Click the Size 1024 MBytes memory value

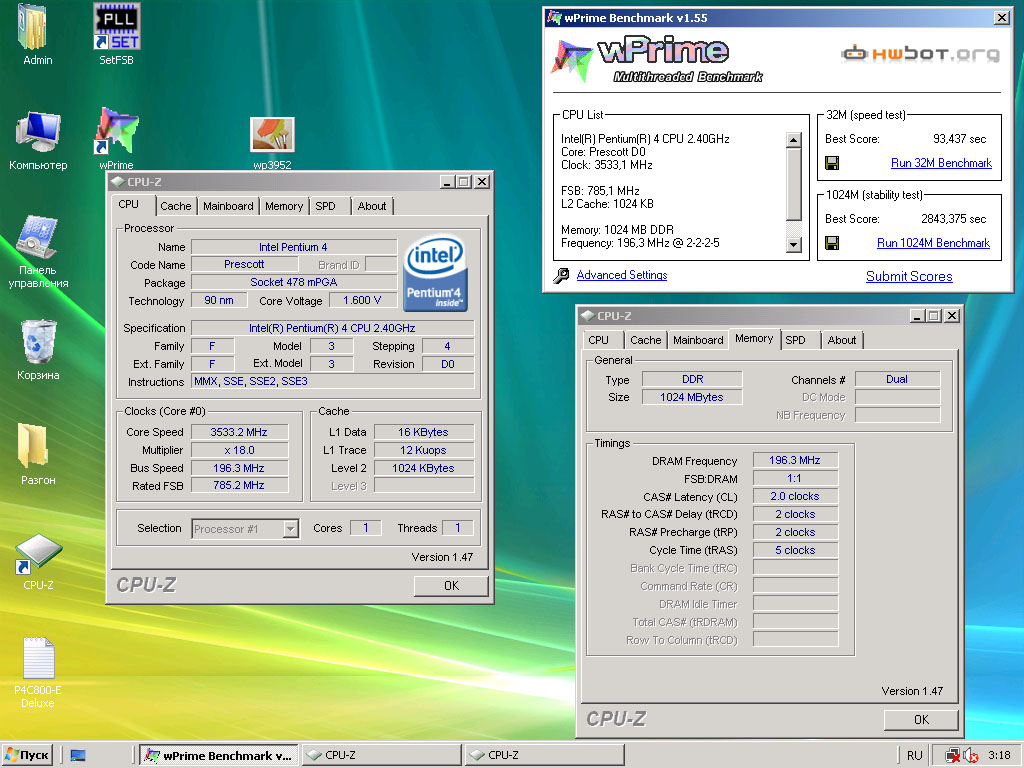pos(692,397)
